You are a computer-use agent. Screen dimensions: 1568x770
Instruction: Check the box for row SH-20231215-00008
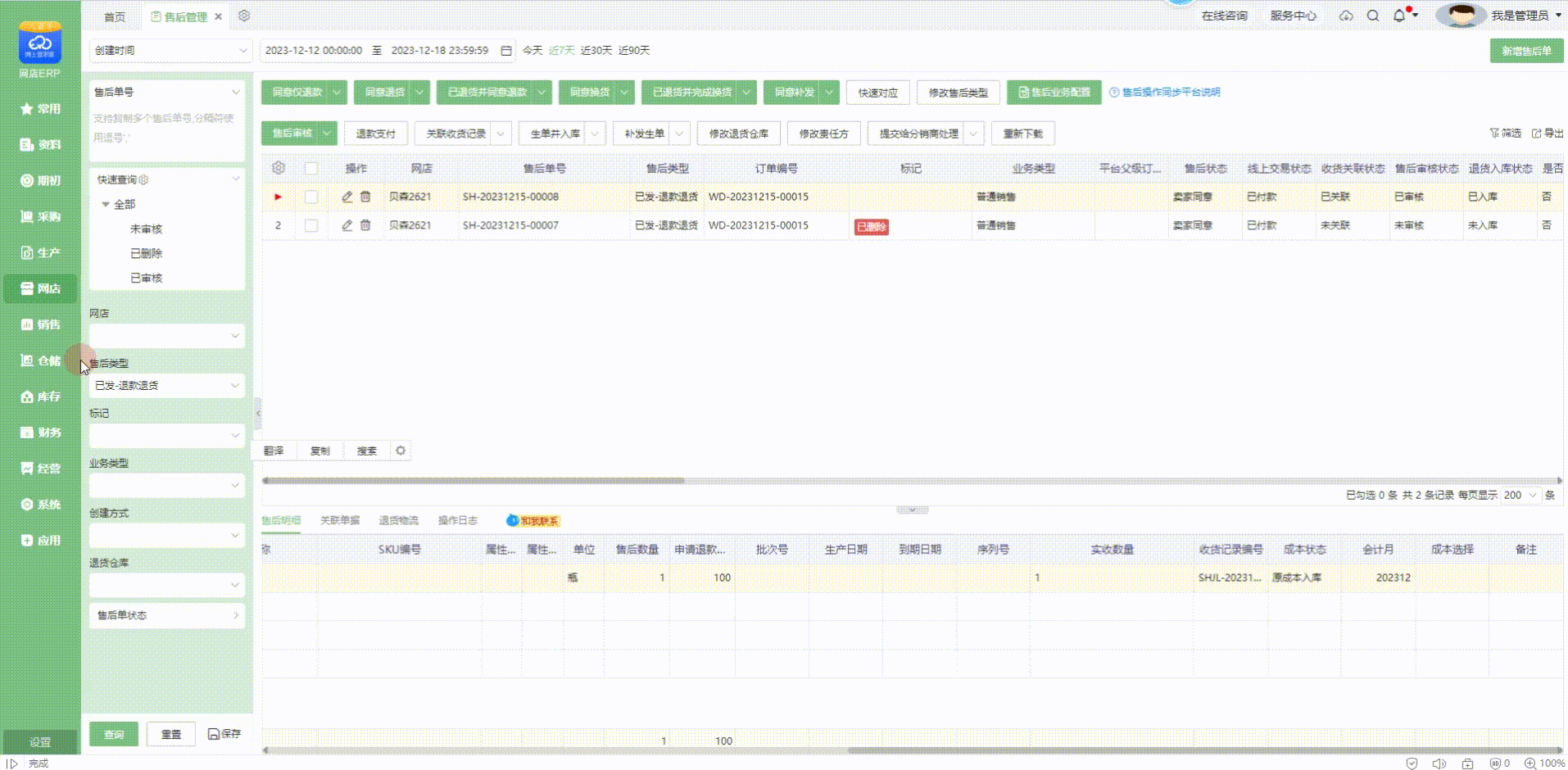(311, 197)
